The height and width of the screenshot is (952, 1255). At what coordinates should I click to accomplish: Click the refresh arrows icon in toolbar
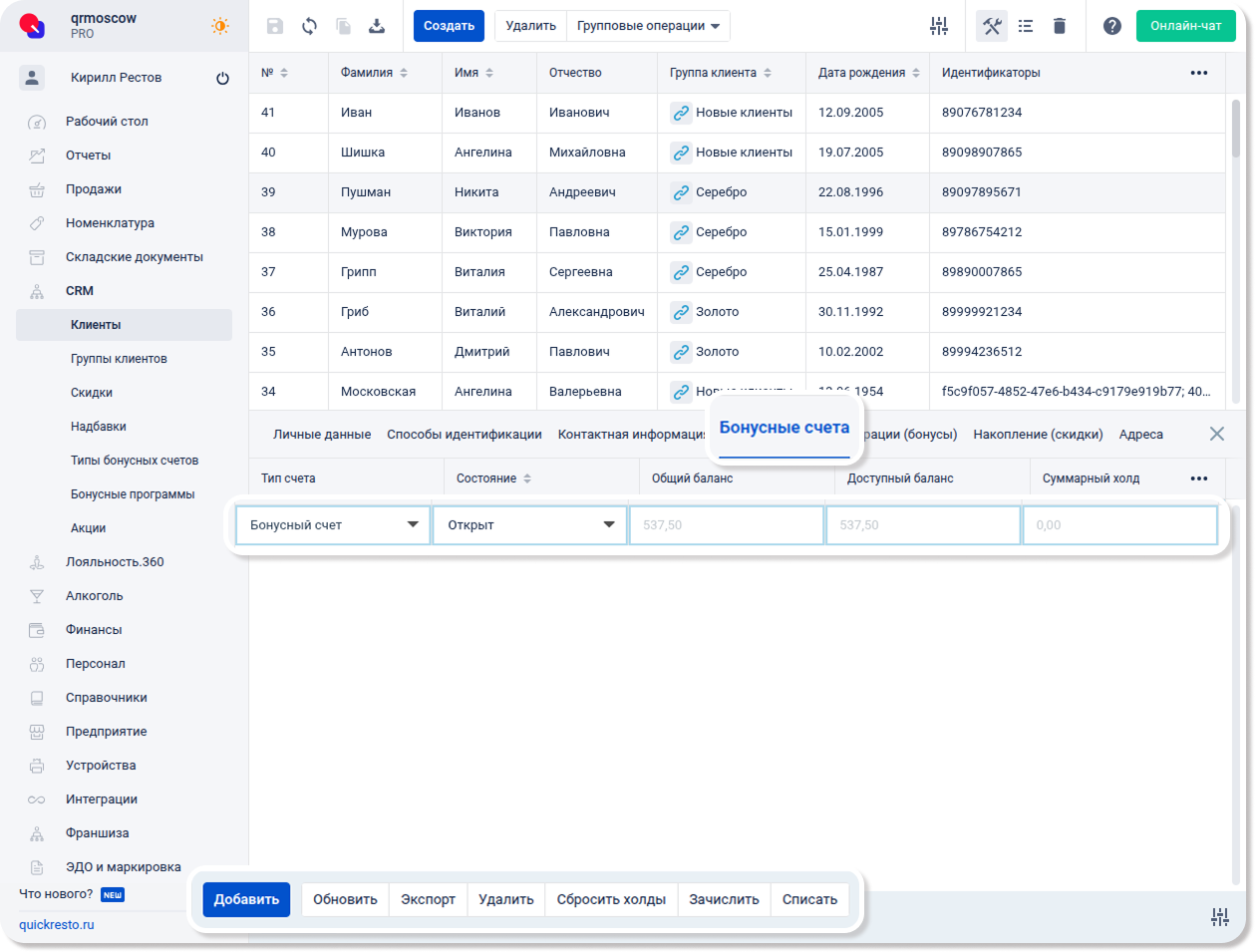coord(310,26)
